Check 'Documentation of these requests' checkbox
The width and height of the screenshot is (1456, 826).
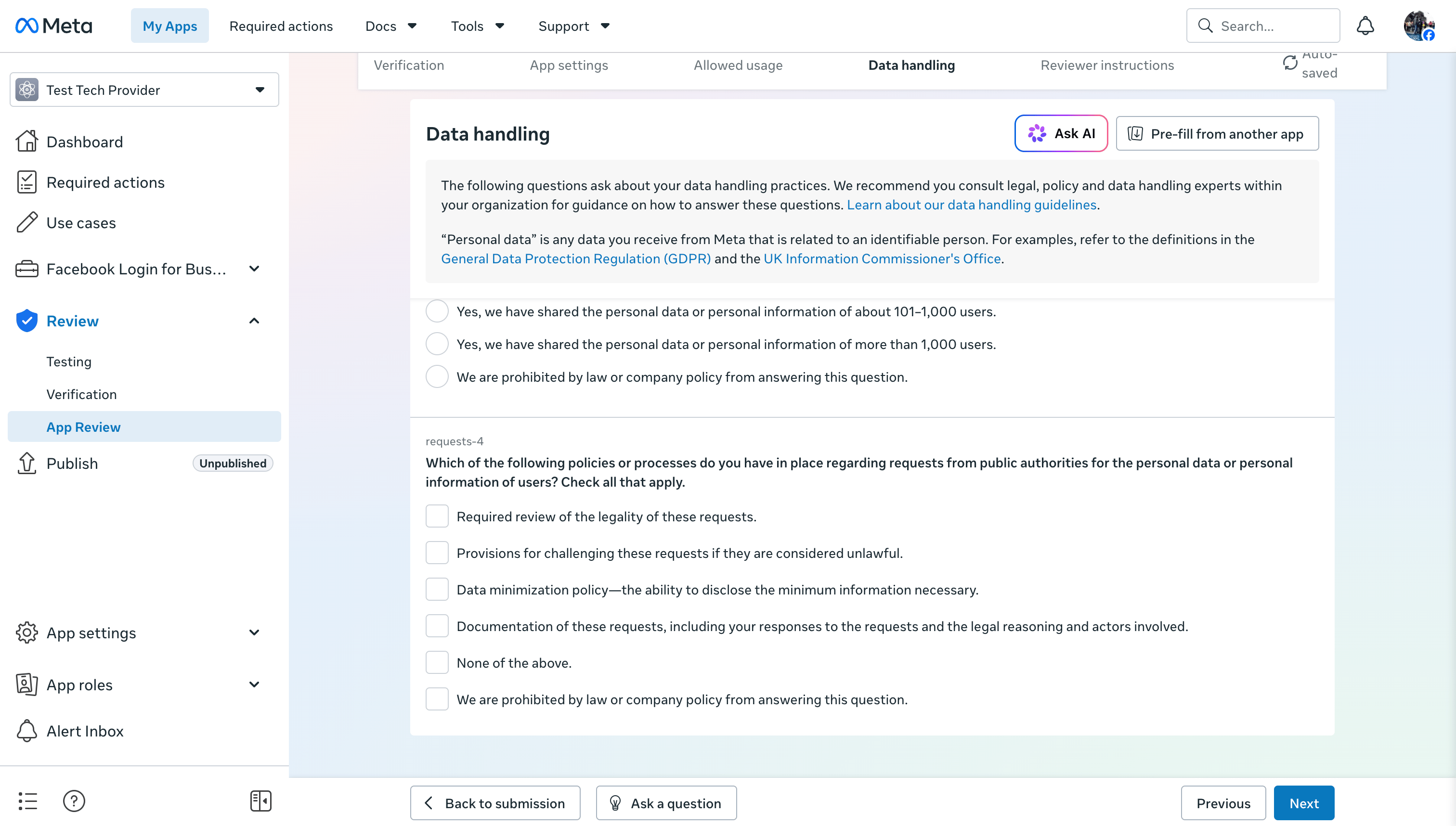[x=437, y=626]
